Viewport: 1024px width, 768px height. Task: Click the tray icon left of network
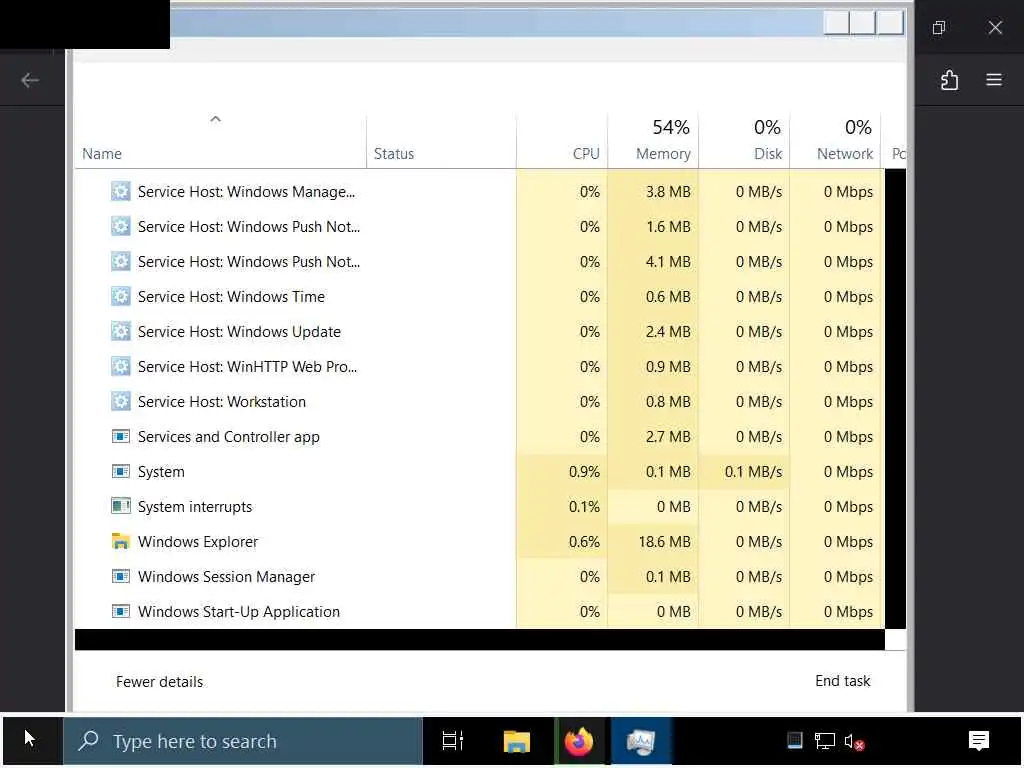tap(795, 740)
